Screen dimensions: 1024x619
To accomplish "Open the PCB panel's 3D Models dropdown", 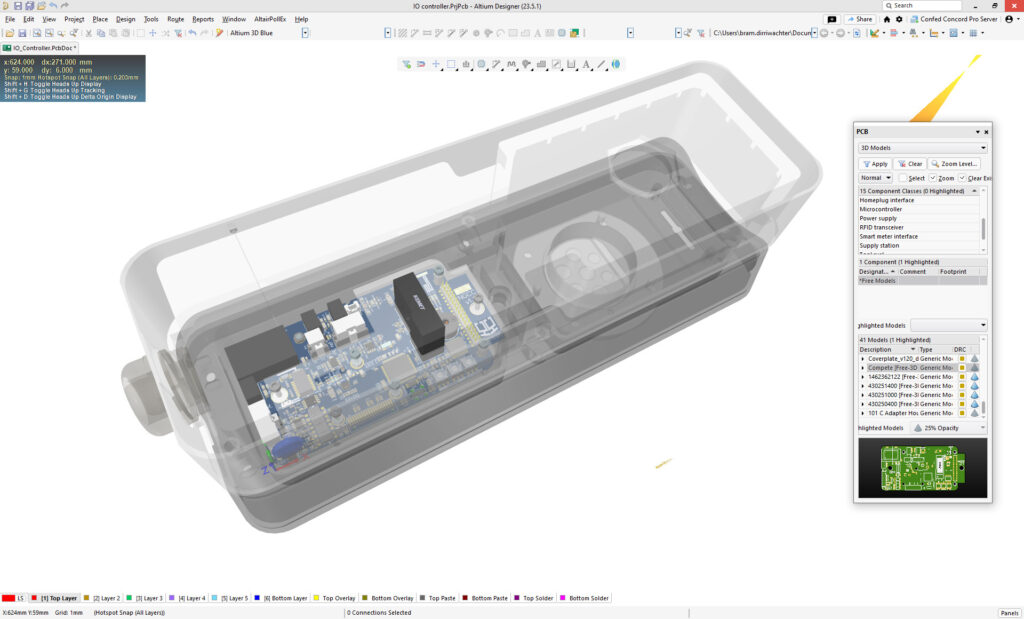I will pyautogui.click(x=984, y=147).
